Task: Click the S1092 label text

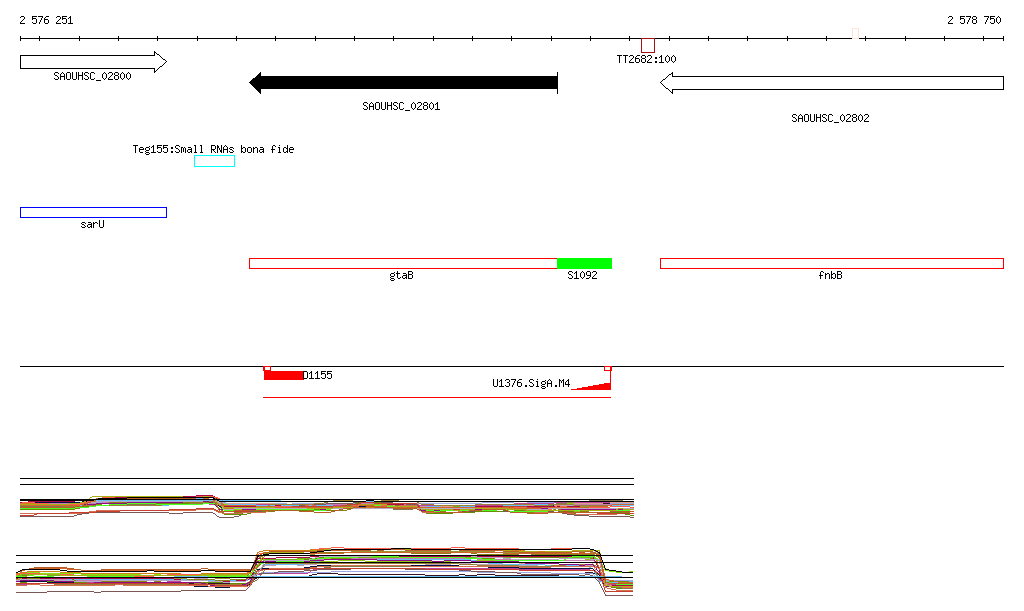Action: pyautogui.click(x=582, y=275)
